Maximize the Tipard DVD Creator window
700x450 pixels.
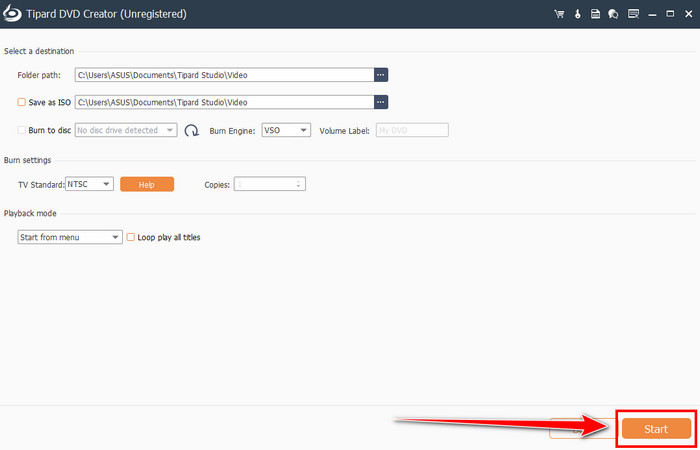(x=670, y=14)
